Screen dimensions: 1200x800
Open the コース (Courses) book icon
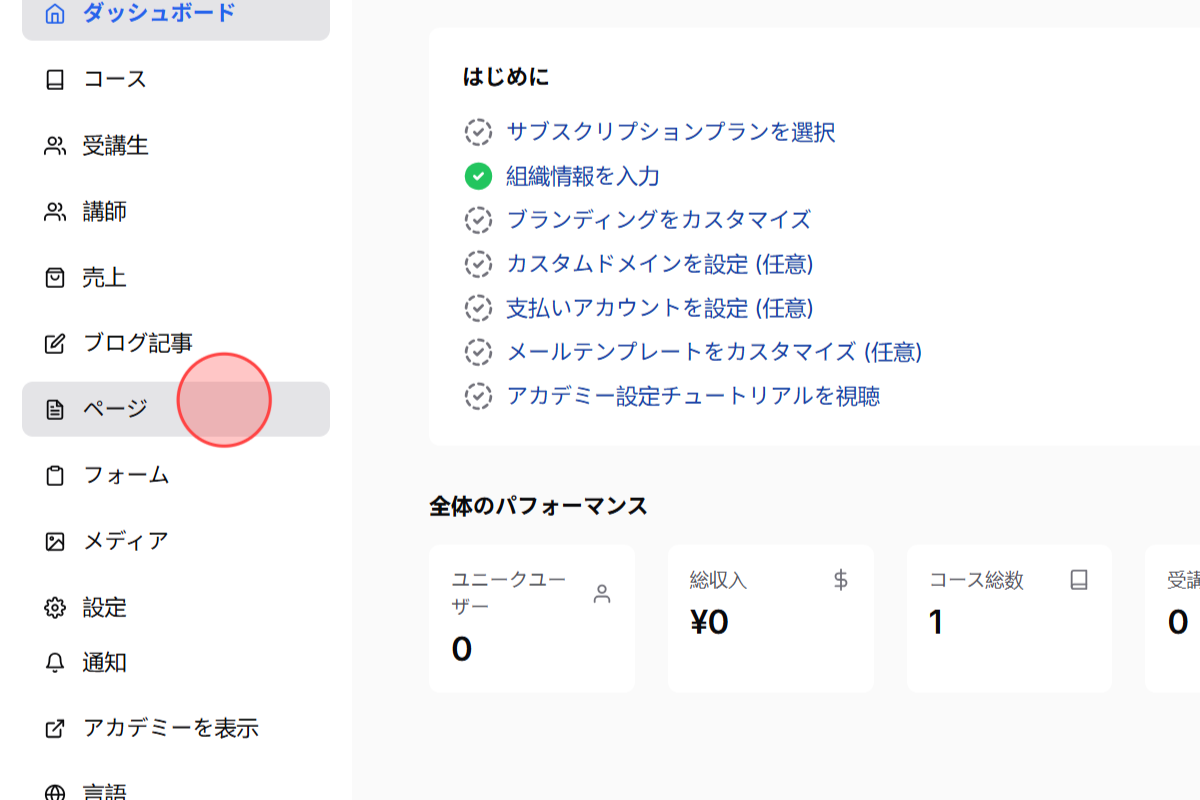pyautogui.click(x=55, y=80)
